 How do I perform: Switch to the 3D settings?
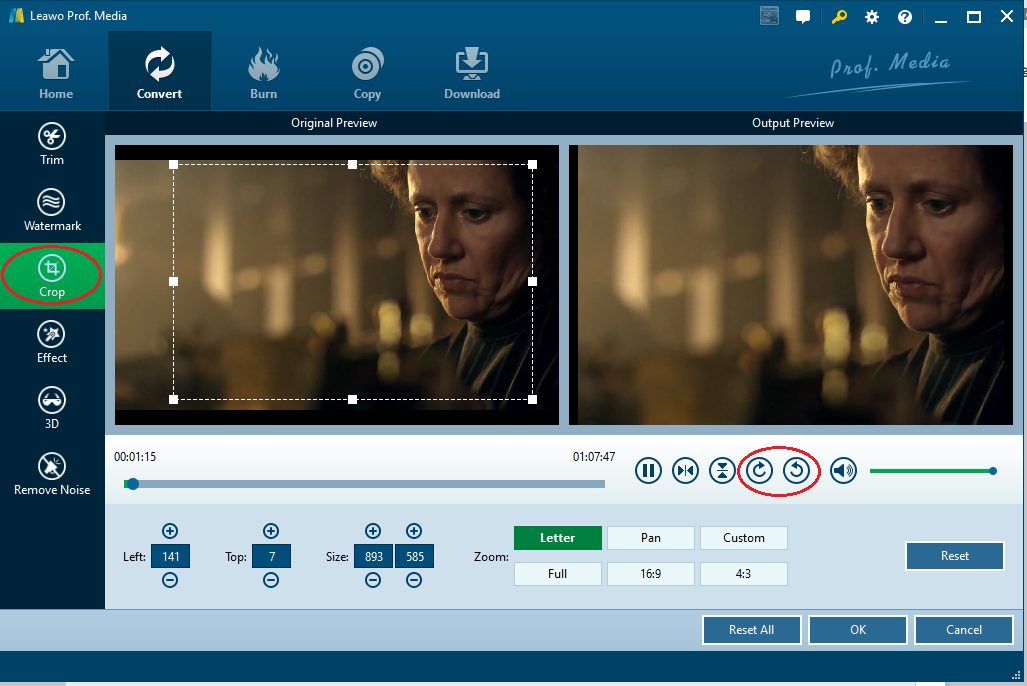(x=52, y=408)
